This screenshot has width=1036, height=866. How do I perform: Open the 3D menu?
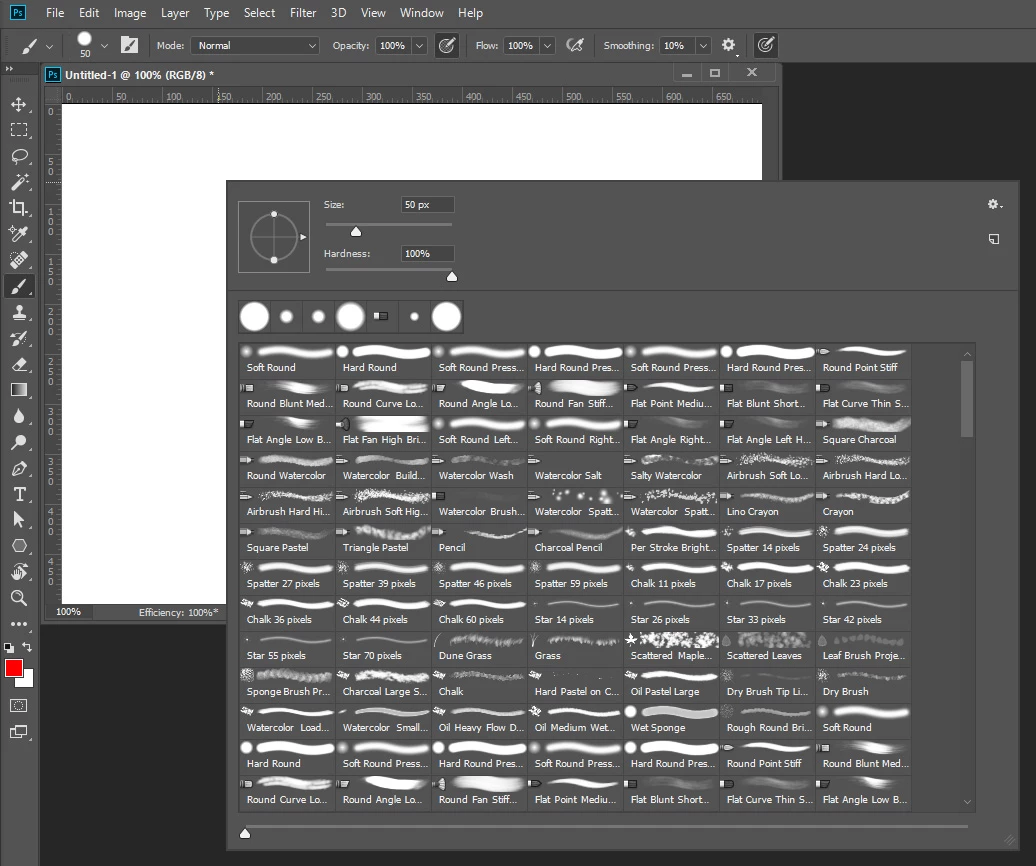[338, 13]
